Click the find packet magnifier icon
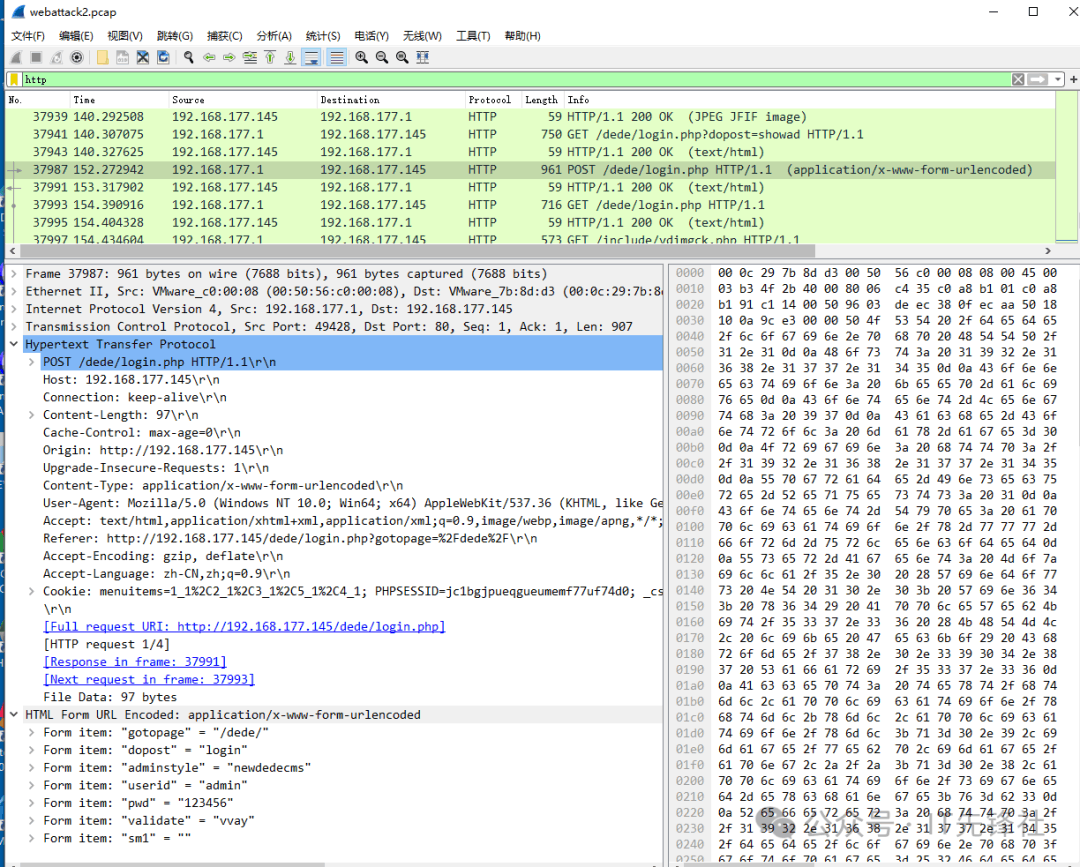 tap(188, 57)
